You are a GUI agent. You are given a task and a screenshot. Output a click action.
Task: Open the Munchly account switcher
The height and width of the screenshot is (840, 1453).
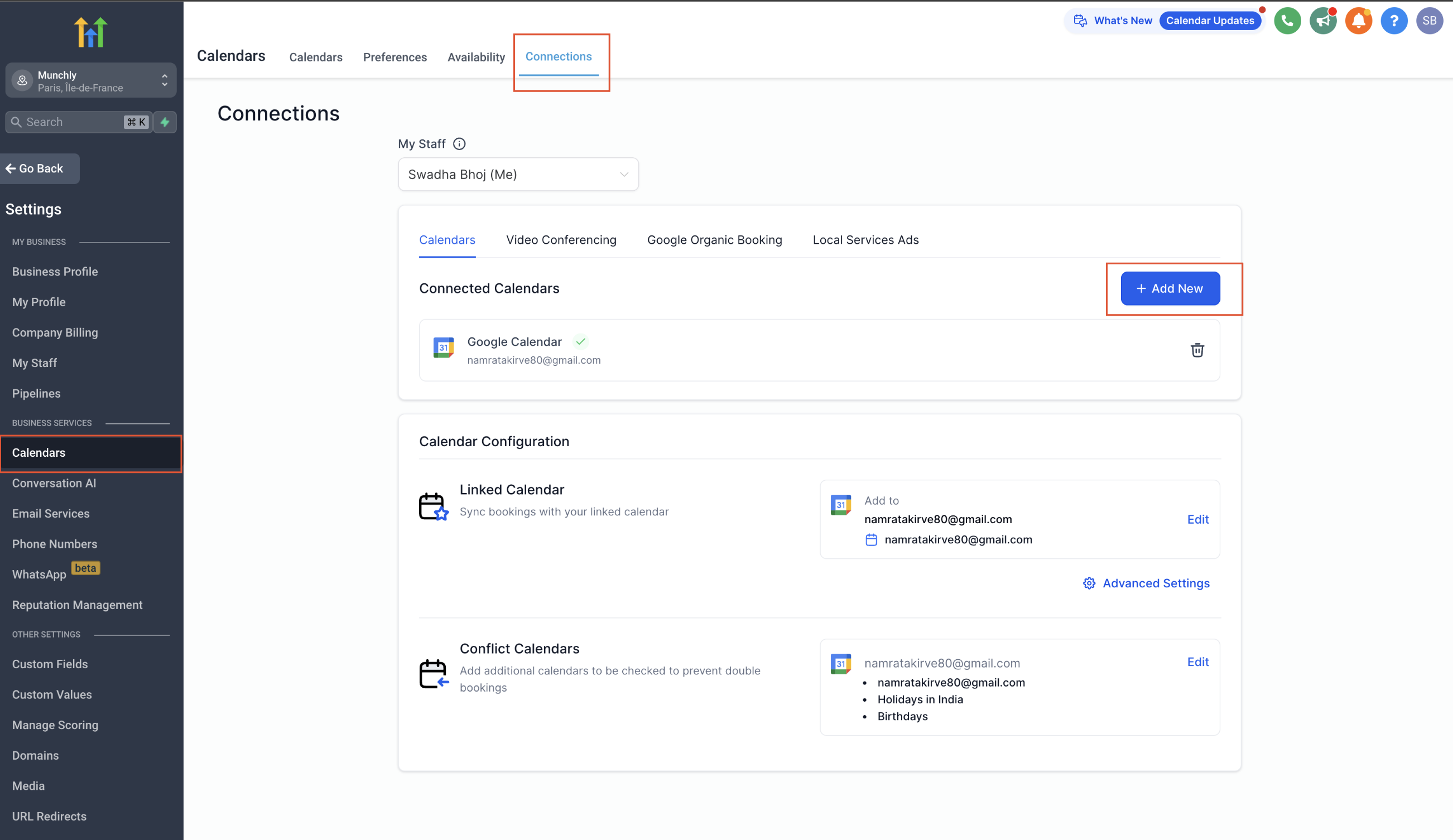pos(90,81)
